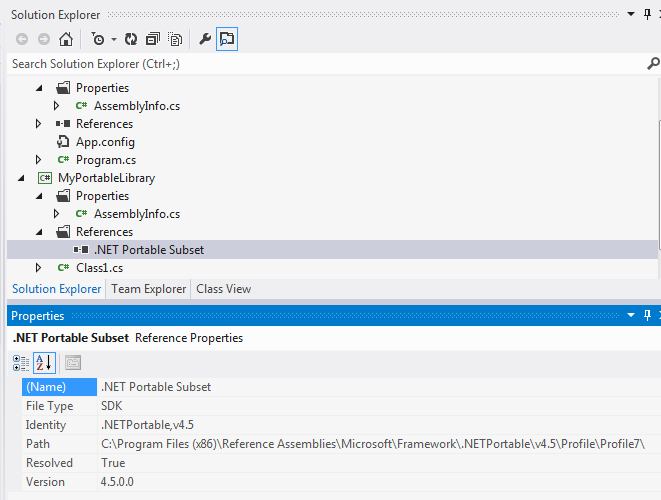This screenshot has width=661, height=500.
Task: Click the Pending Changes Filter clock icon
Action: 98,39
